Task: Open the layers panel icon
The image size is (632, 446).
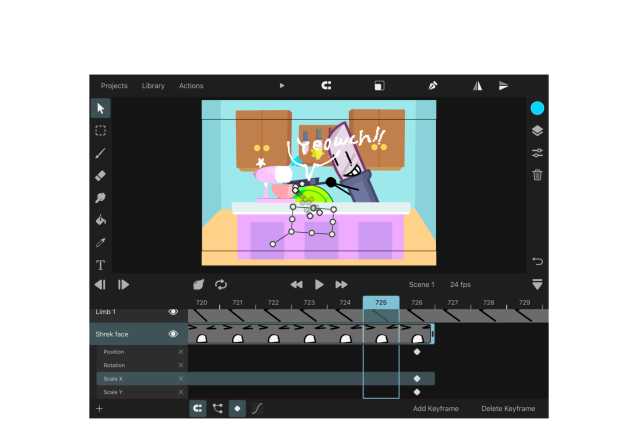Action: [x=537, y=131]
